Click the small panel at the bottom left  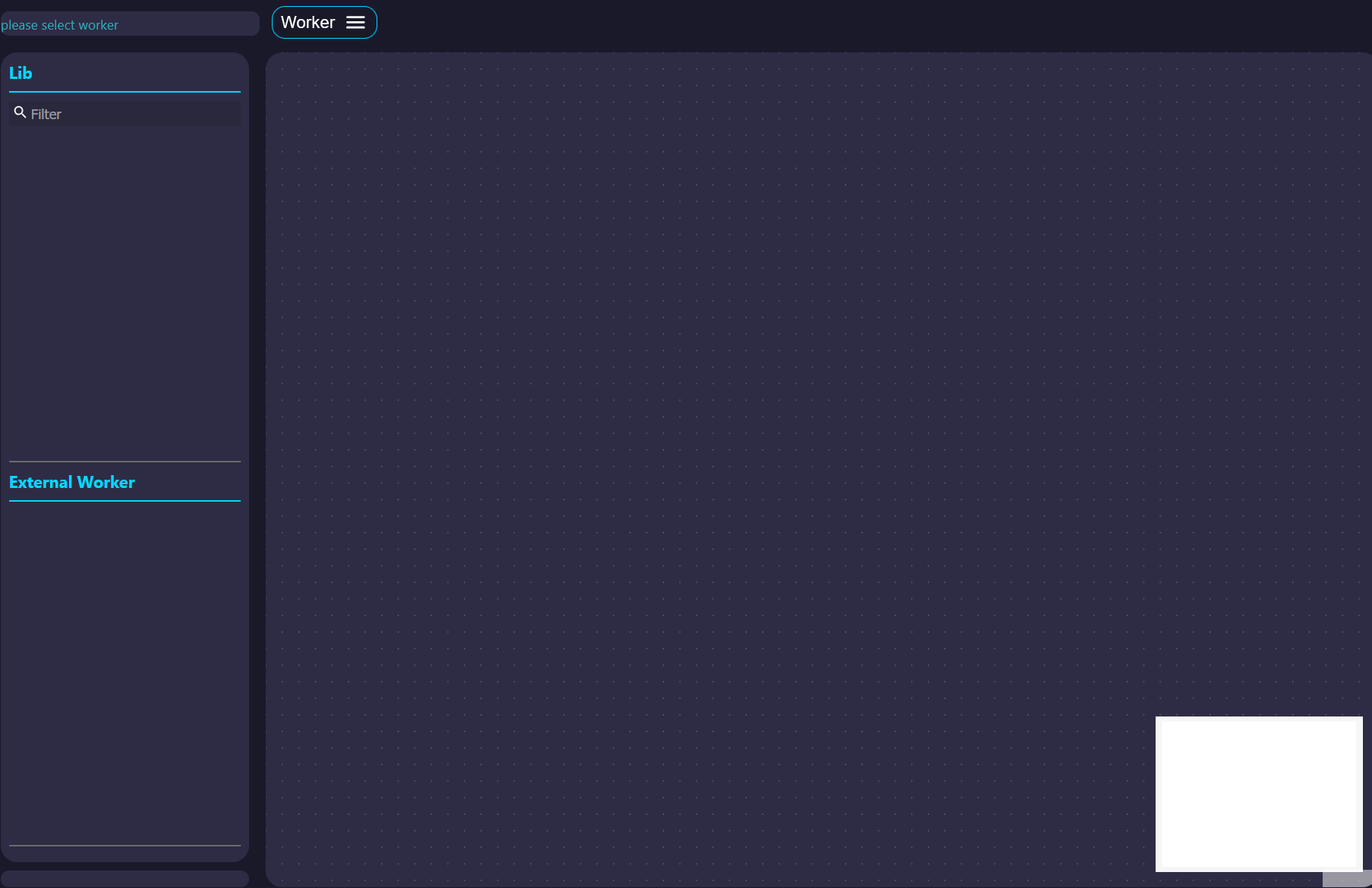[125, 880]
